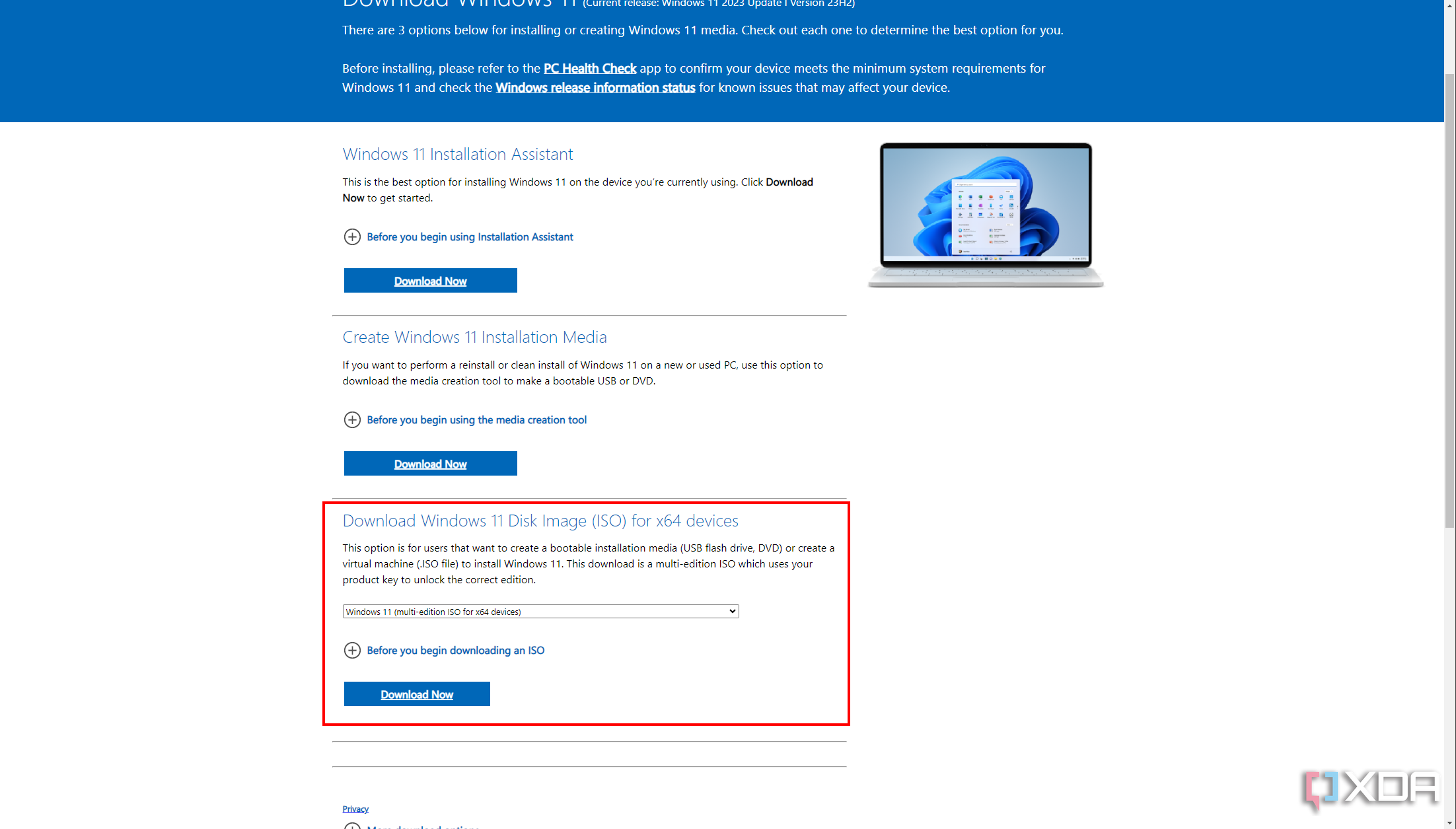Click the PC Health Check link
The image size is (1456, 829).
coord(590,68)
